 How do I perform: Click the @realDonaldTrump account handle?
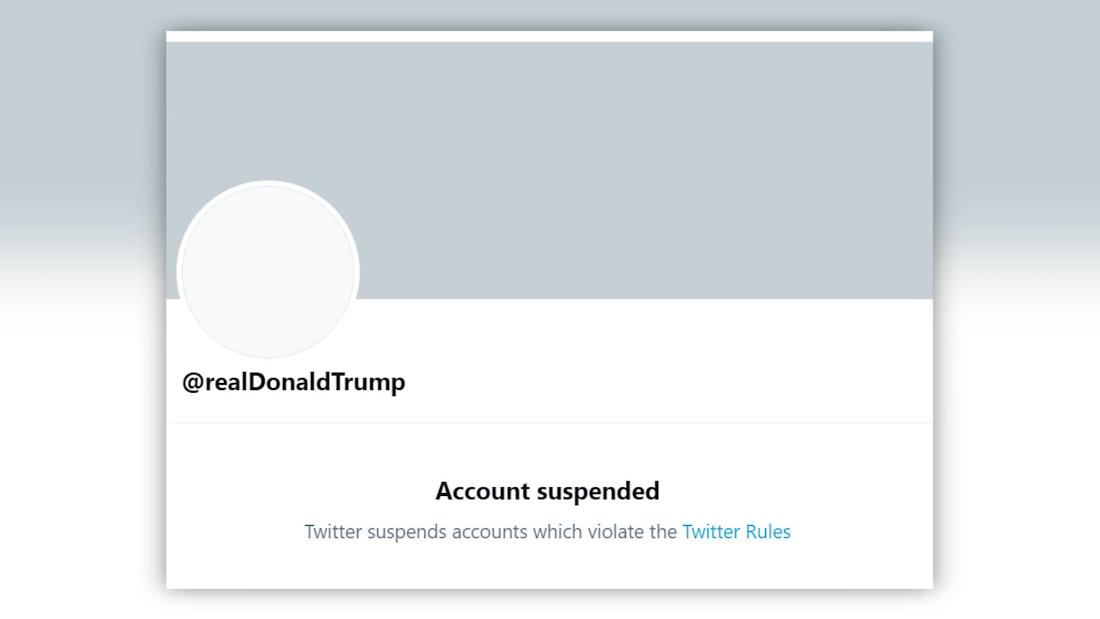293,382
